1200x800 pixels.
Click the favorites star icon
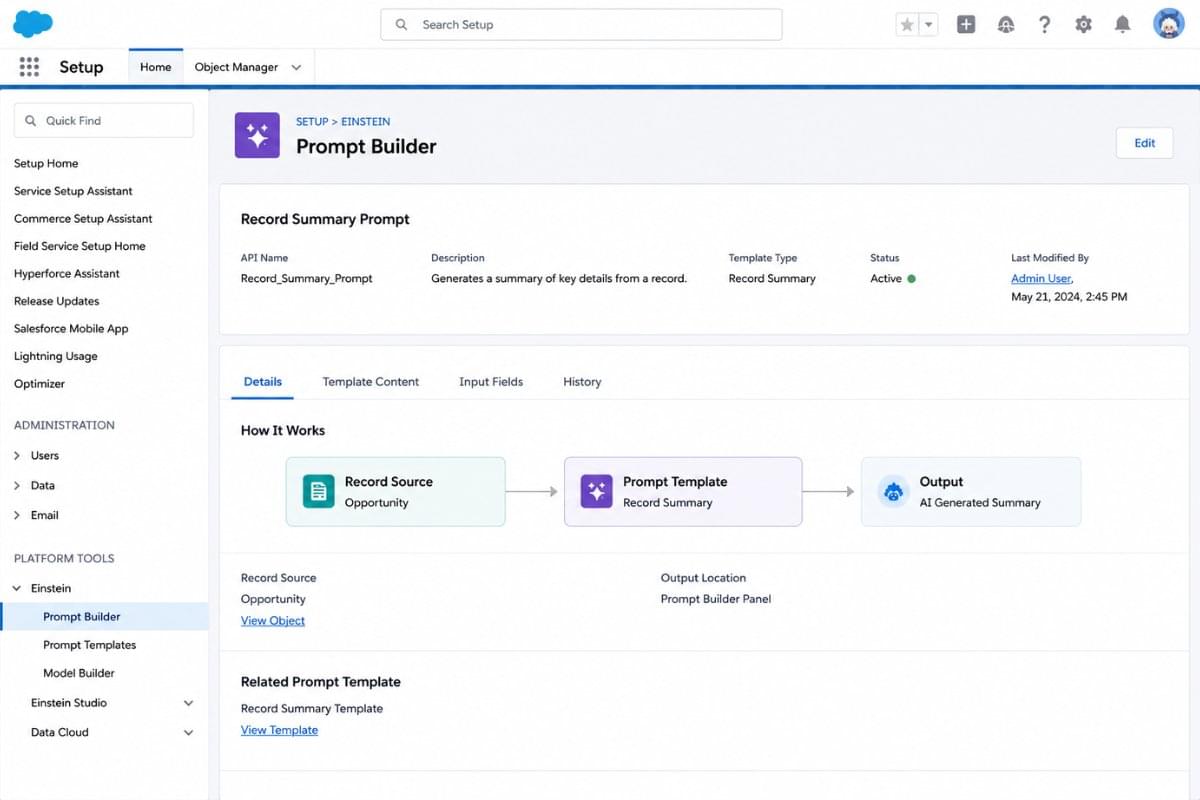click(907, 25)
